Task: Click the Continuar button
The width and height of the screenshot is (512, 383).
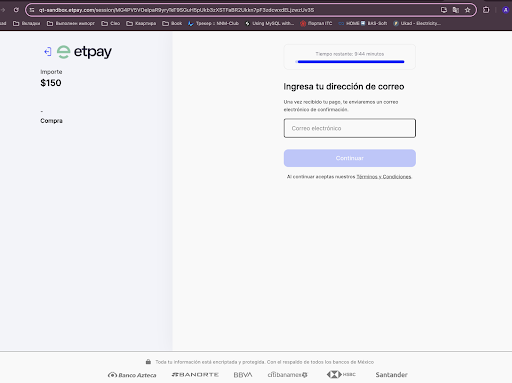Action: click(350, 158)
